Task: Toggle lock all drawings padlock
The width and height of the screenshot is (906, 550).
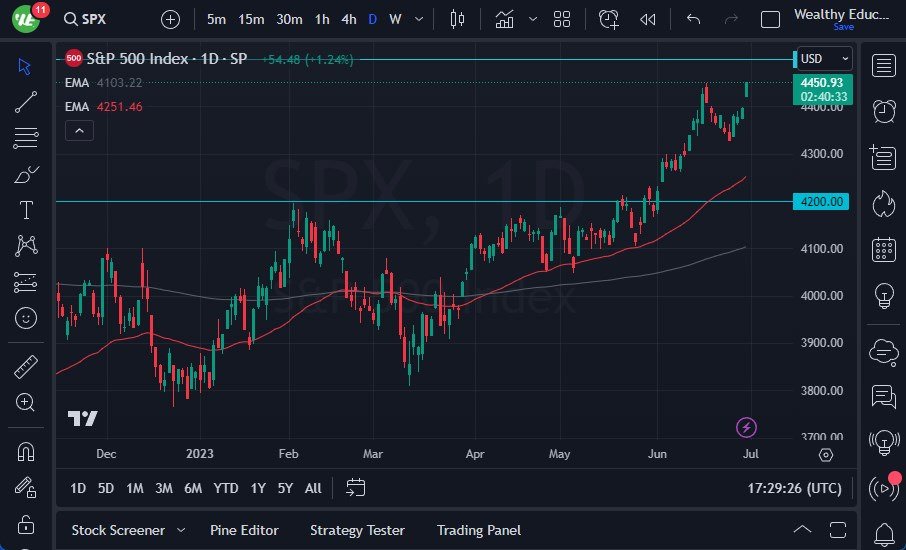Action: pyautogui.click(x=26, y=524)
